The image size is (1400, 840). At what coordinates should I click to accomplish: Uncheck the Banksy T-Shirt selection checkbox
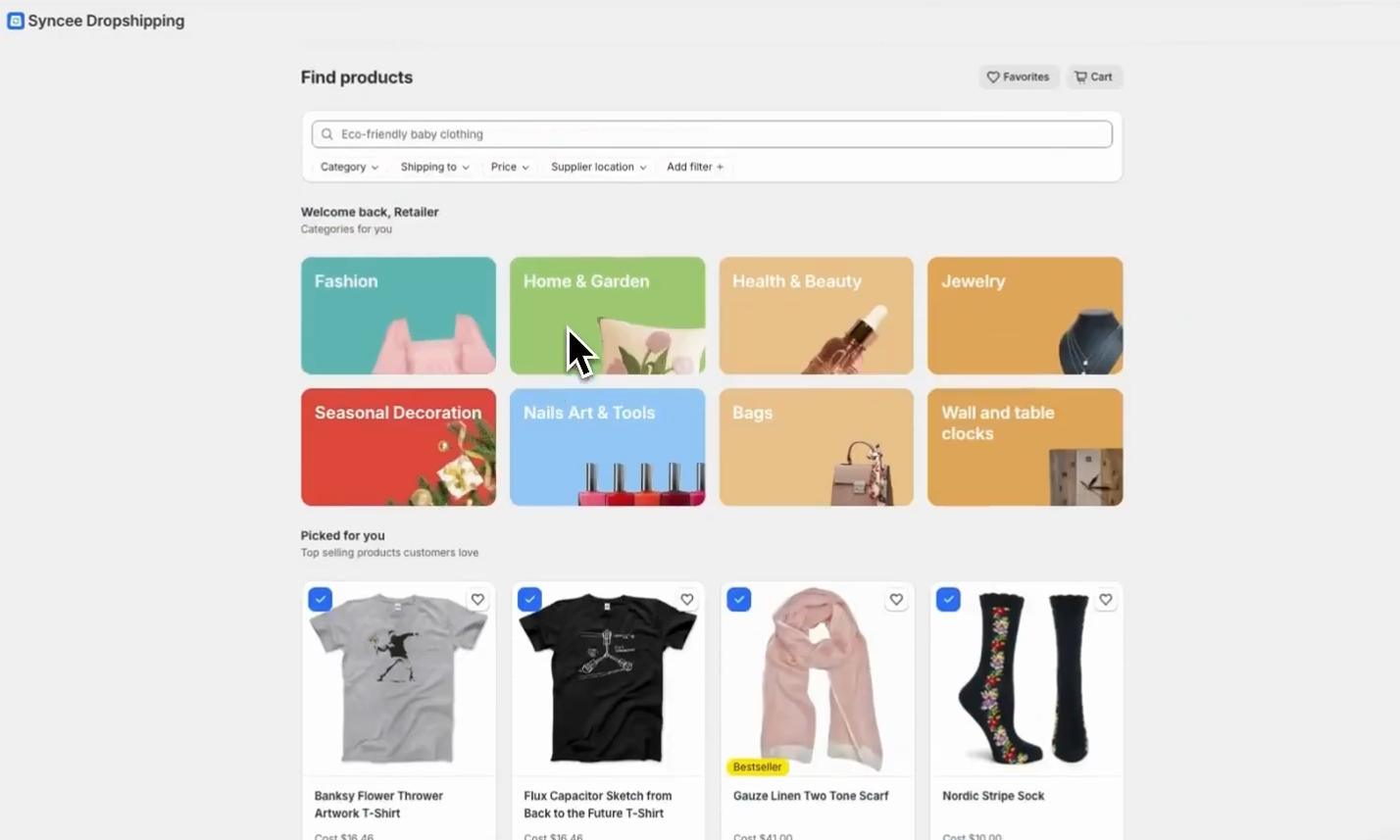(x=320, y=599)
